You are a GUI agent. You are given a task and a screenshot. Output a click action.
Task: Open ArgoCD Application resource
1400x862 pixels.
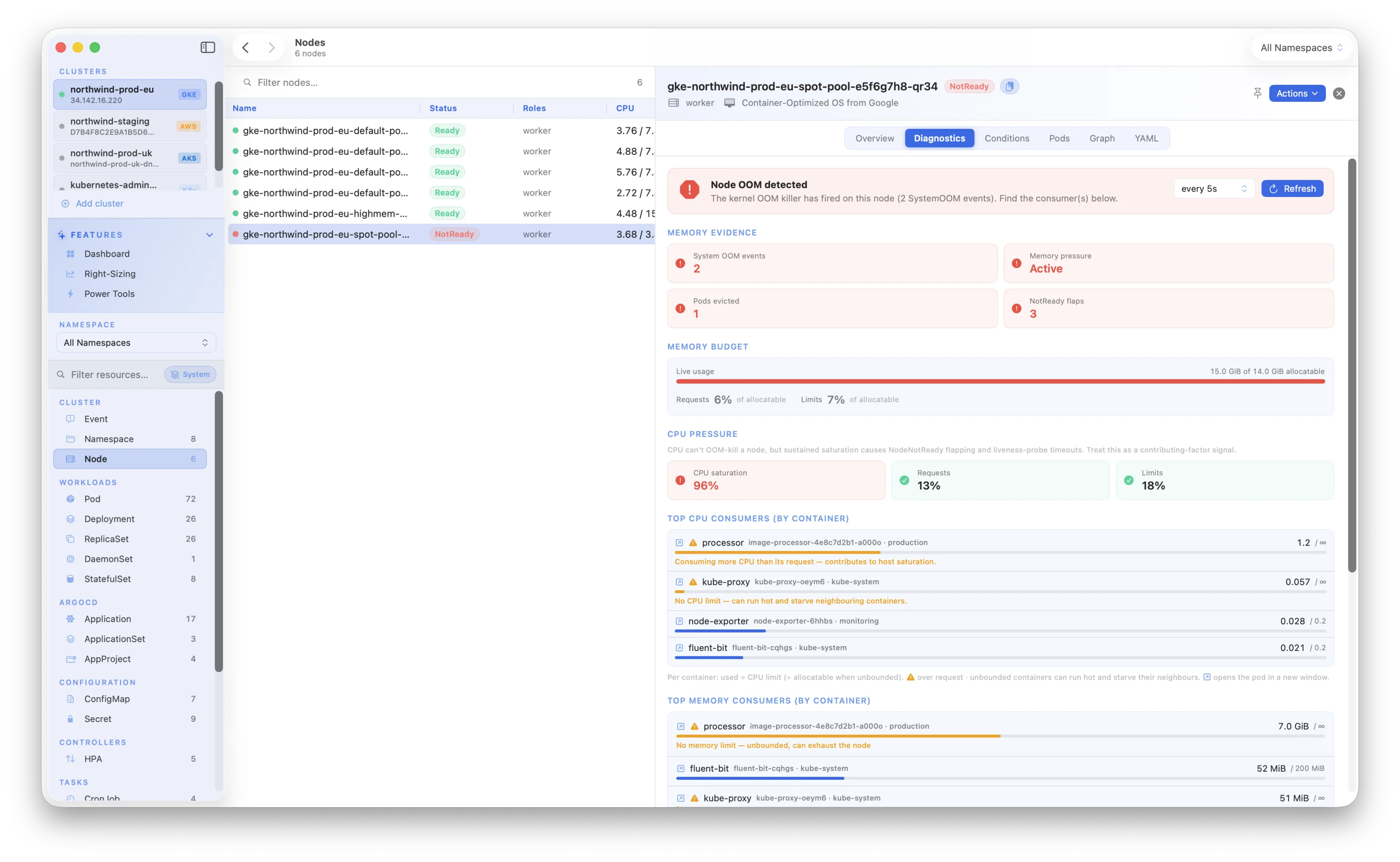(x=130, y=619)
